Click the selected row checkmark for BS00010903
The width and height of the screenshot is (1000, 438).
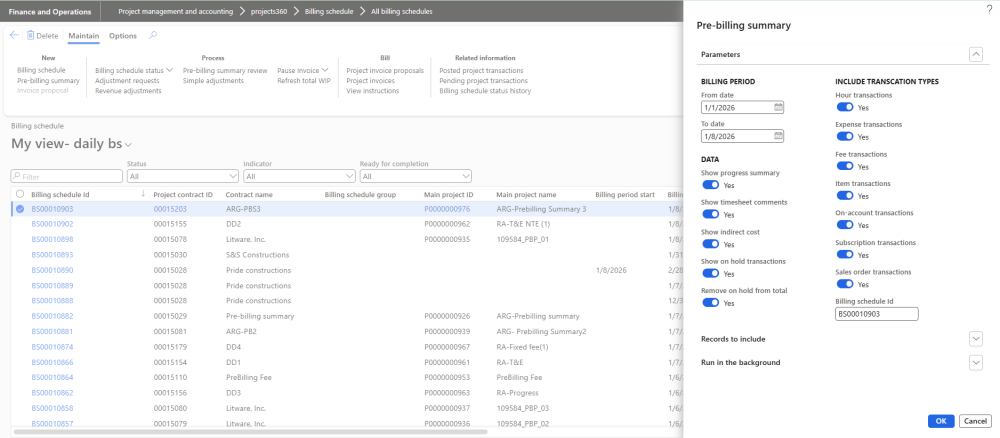[x=20, y=209]
